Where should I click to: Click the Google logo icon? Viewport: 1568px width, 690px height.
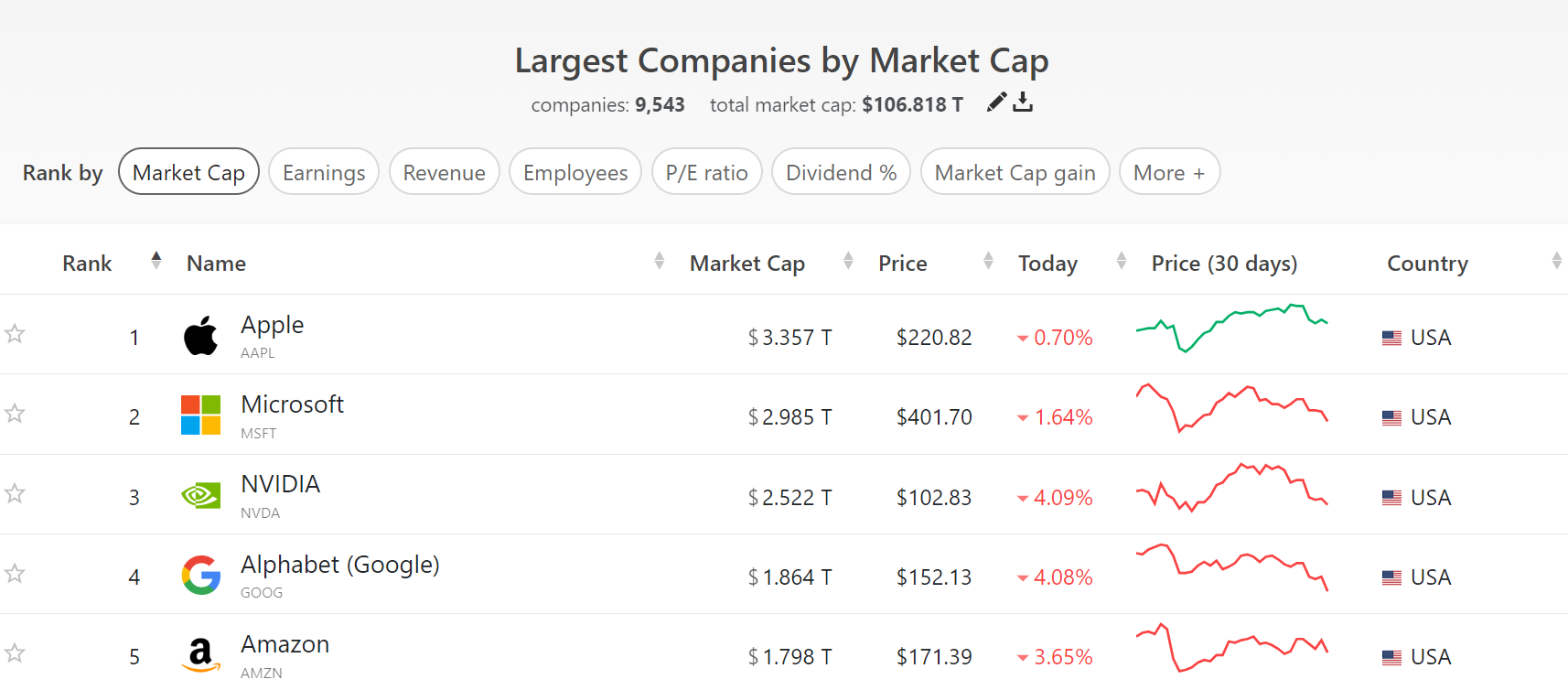(x=200, y=576)
